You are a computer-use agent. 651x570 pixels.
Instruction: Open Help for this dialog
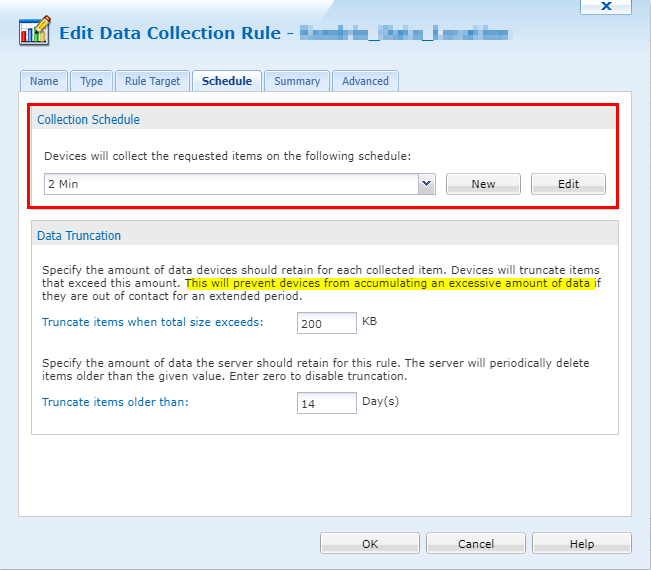pyautogui.click(x=581, y=543)
